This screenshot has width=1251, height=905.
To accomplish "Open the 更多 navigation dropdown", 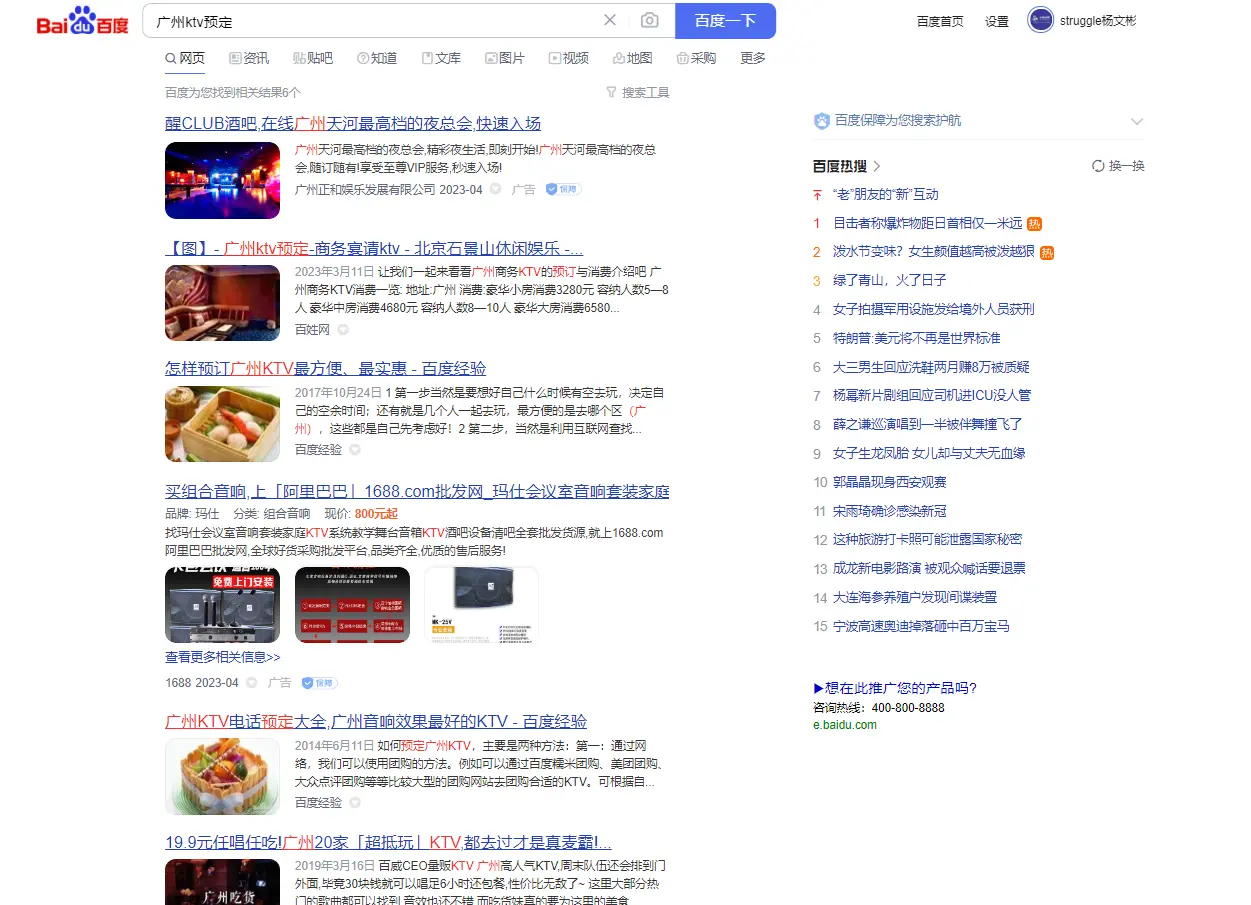I will pos(753,58).
